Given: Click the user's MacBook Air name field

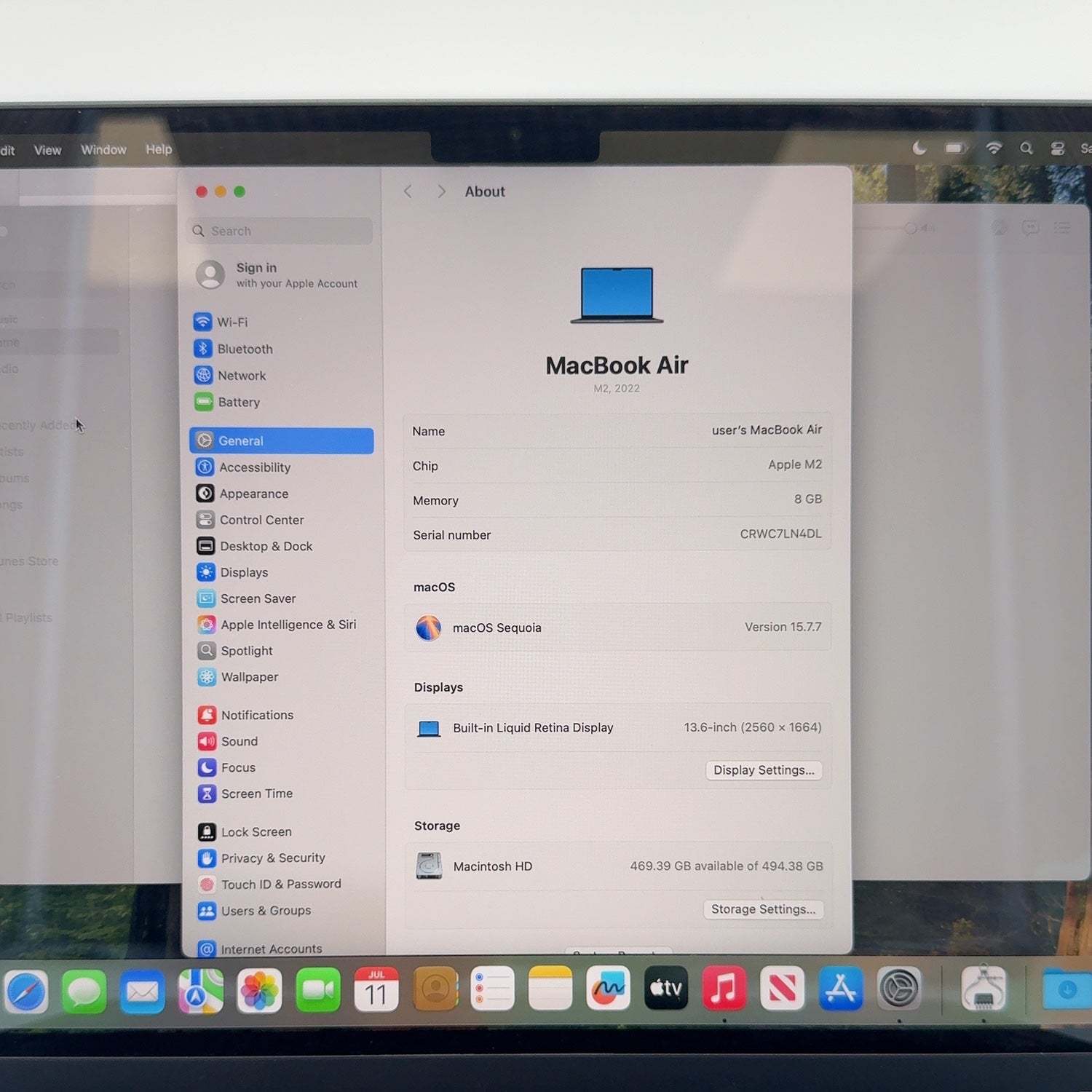Looking at the screenshot, I should tap(767, 430).
